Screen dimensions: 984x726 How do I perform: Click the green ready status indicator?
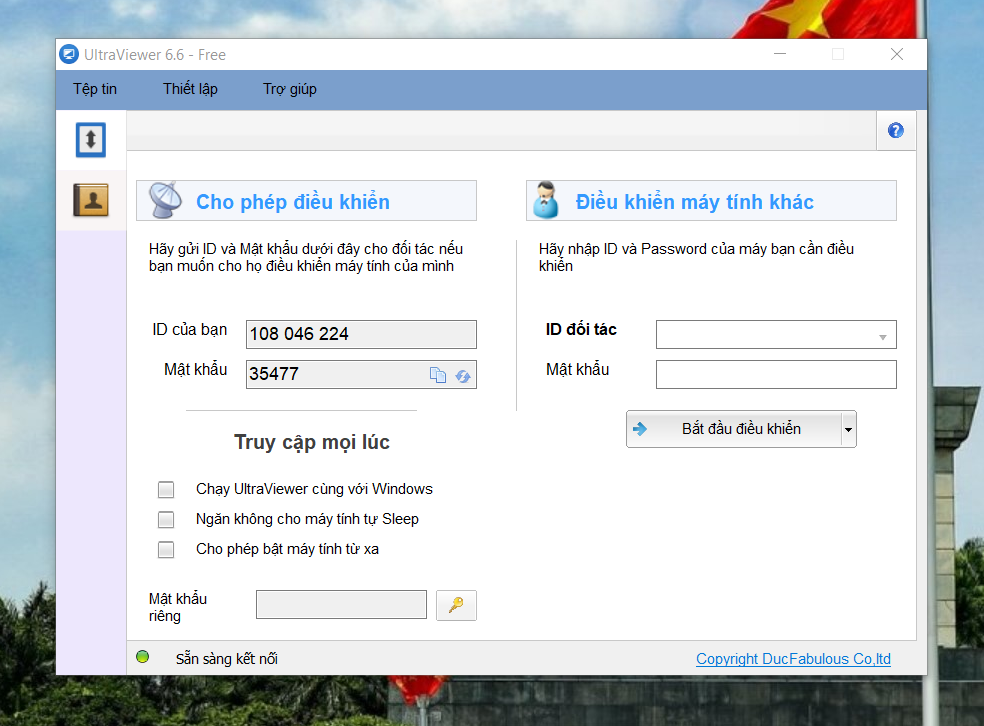[142, 657]
